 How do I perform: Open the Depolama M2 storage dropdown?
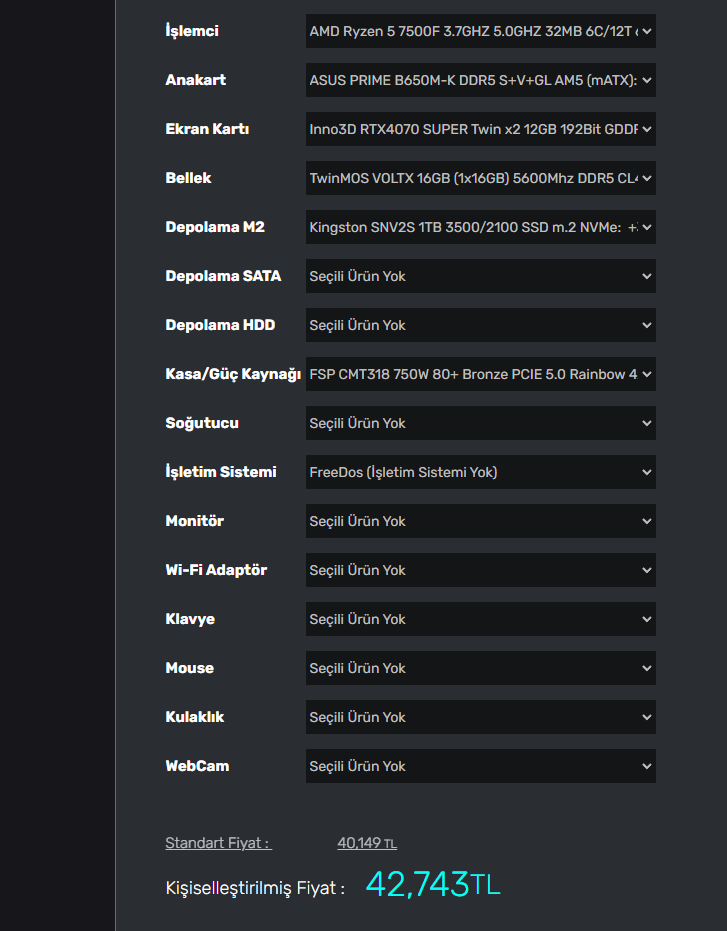click(480, 227)
